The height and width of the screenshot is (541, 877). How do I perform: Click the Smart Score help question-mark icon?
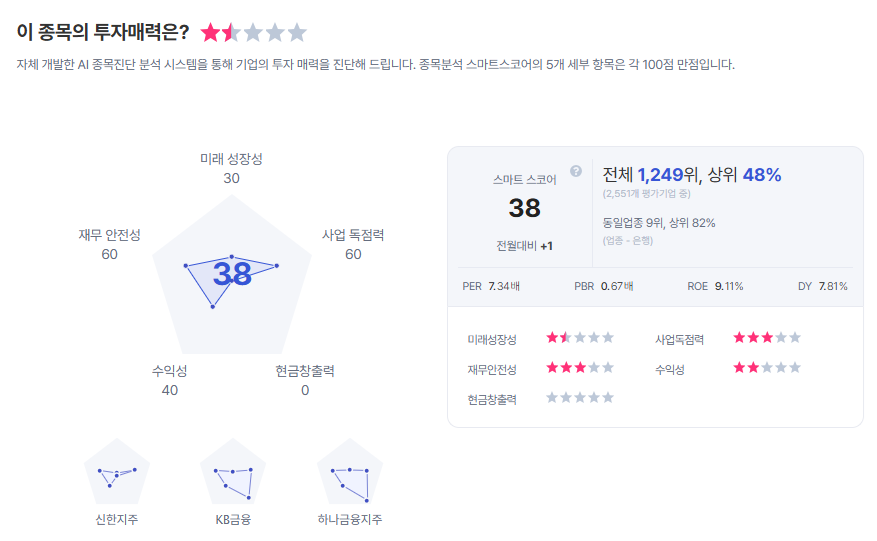coord(576,171)
